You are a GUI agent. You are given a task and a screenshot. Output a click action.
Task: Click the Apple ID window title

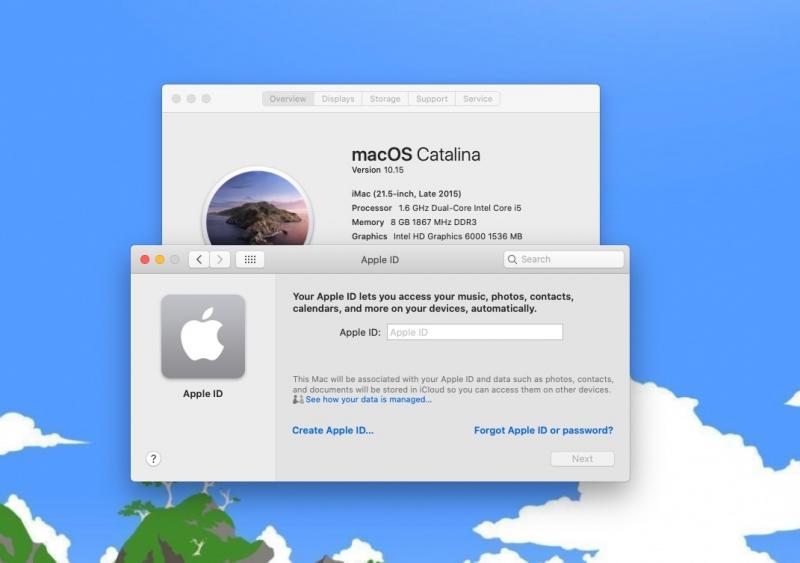click(x=380, y=260)
